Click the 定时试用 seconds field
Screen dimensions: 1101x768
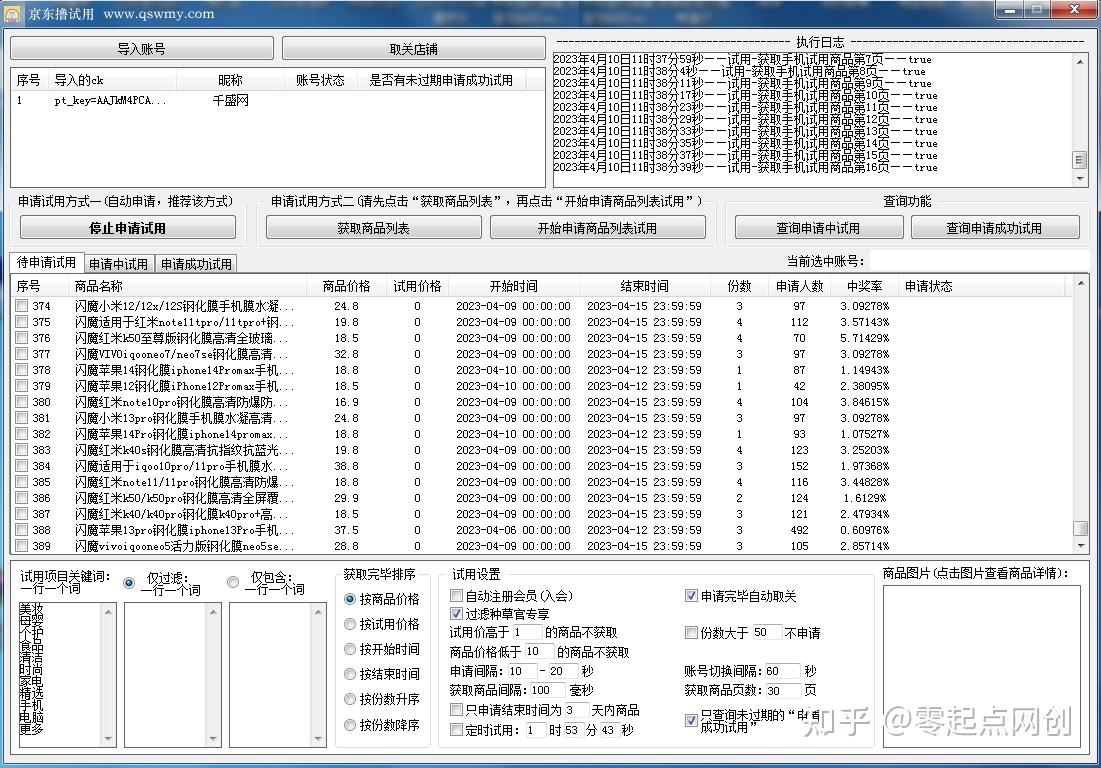pos(609,730)
